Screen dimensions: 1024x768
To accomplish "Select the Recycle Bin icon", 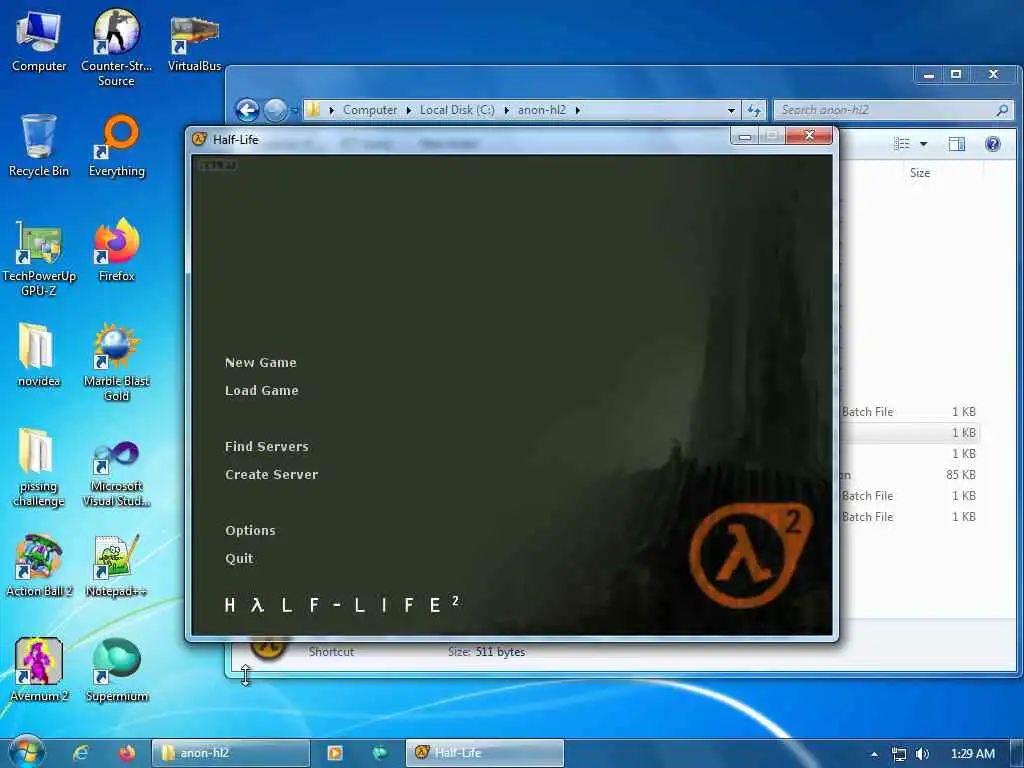I will pyautogui.click(x=39, y=146).
